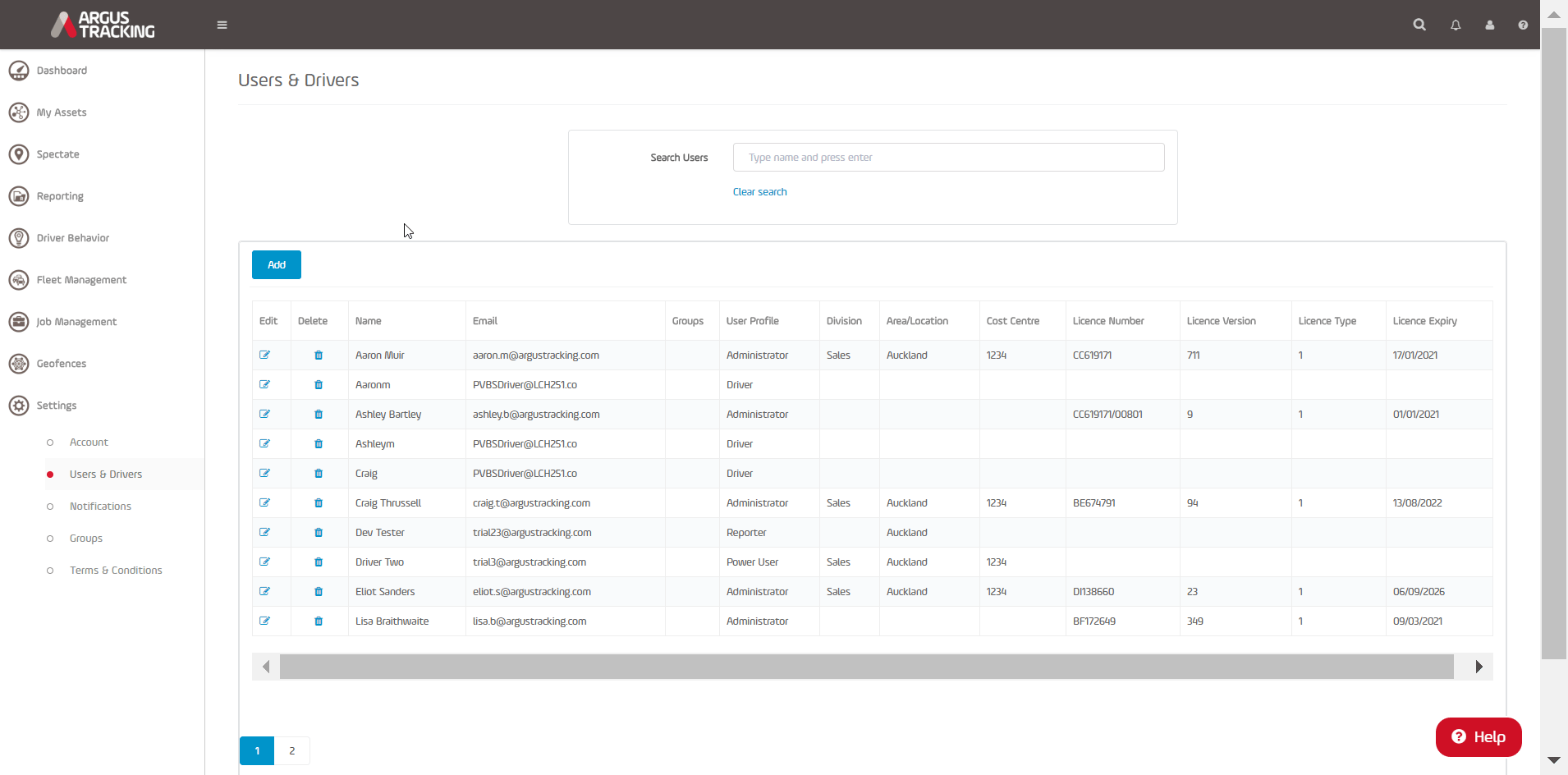Screen dimensions: 1568x775
Task: Click the Licence Expiry column header
Action: (x=1425, y=321)
